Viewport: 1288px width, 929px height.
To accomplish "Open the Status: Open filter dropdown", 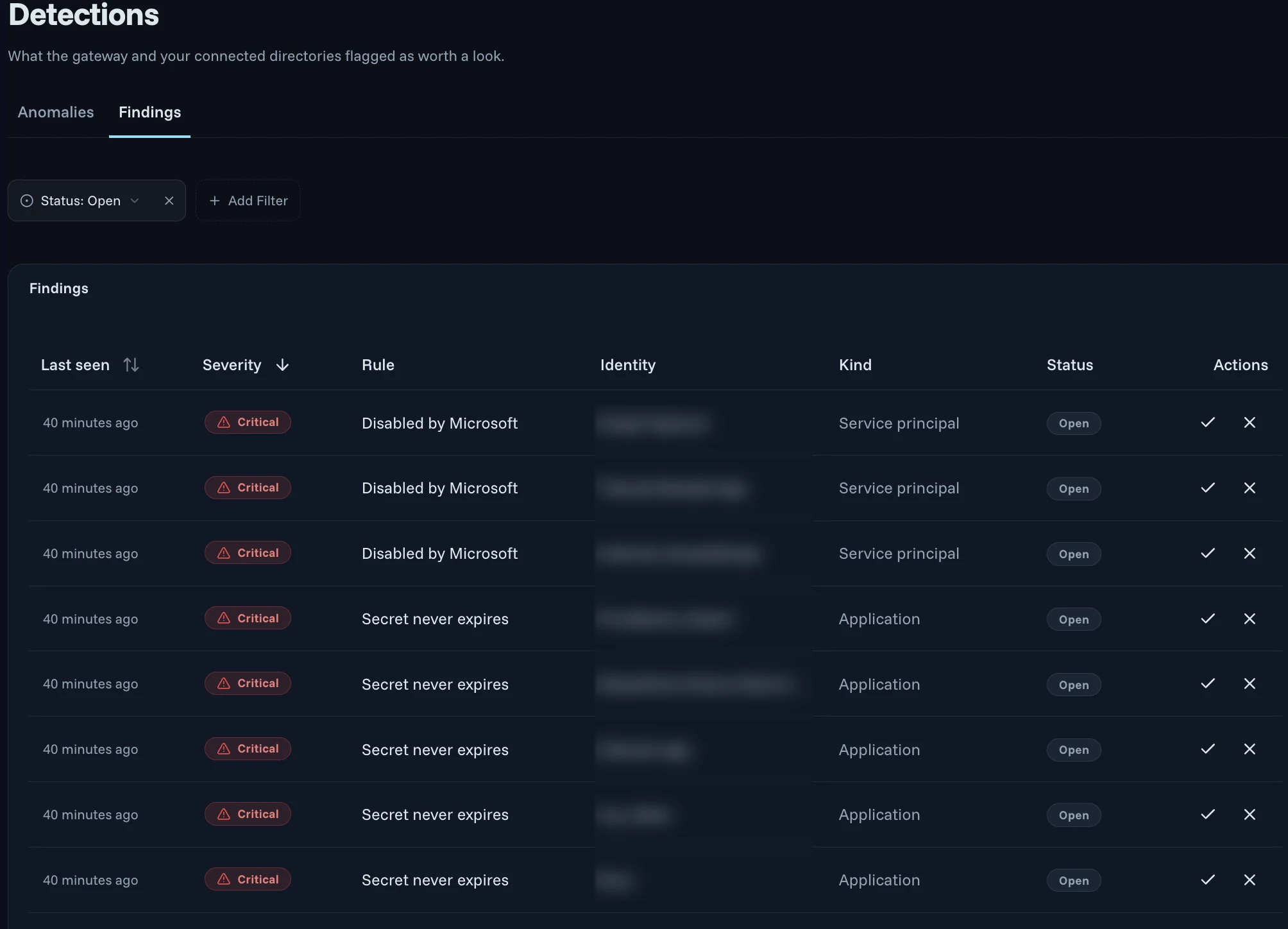I will [x=80, y=201].
